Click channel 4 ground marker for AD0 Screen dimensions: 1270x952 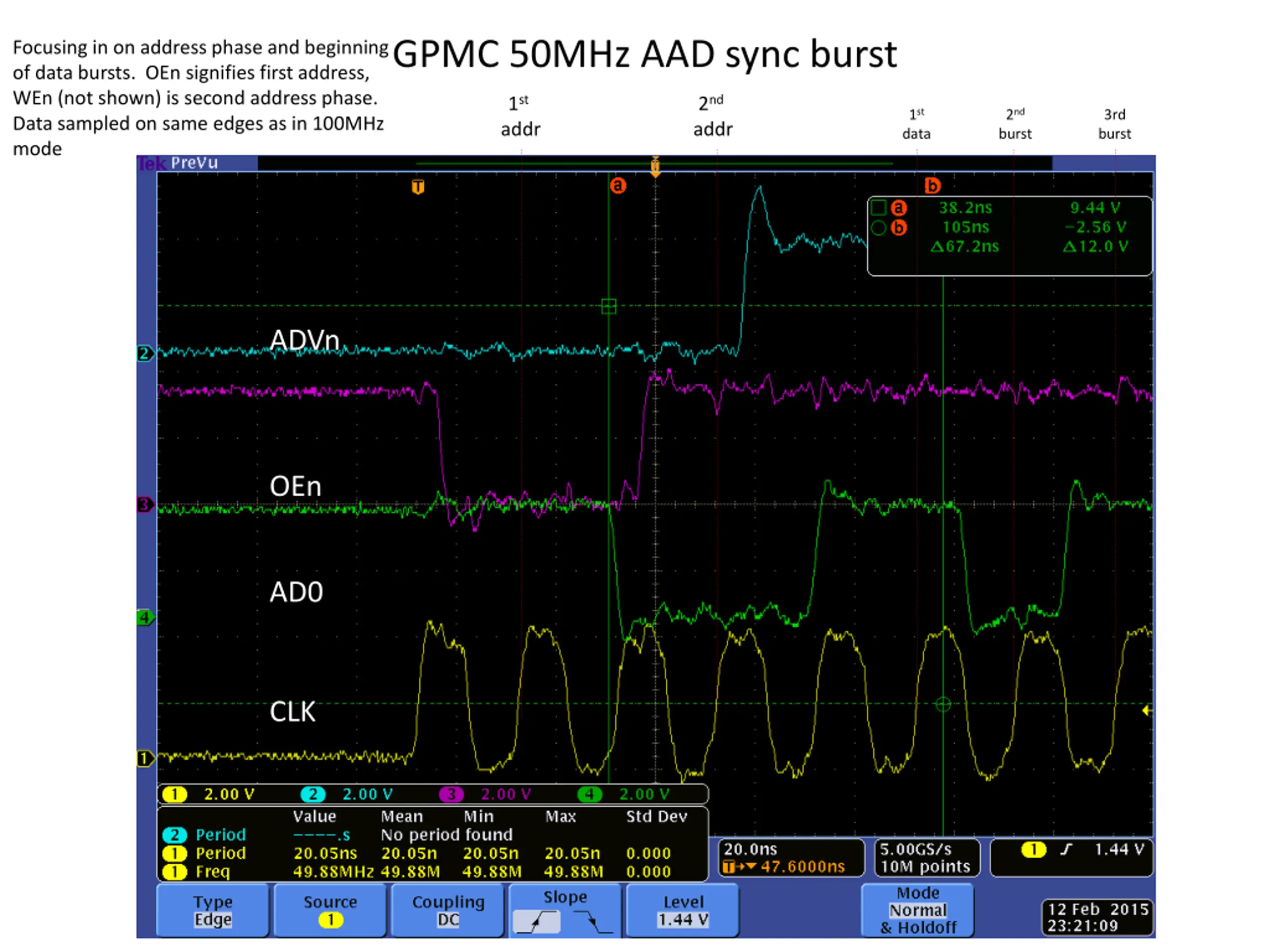tap(145, 618)
